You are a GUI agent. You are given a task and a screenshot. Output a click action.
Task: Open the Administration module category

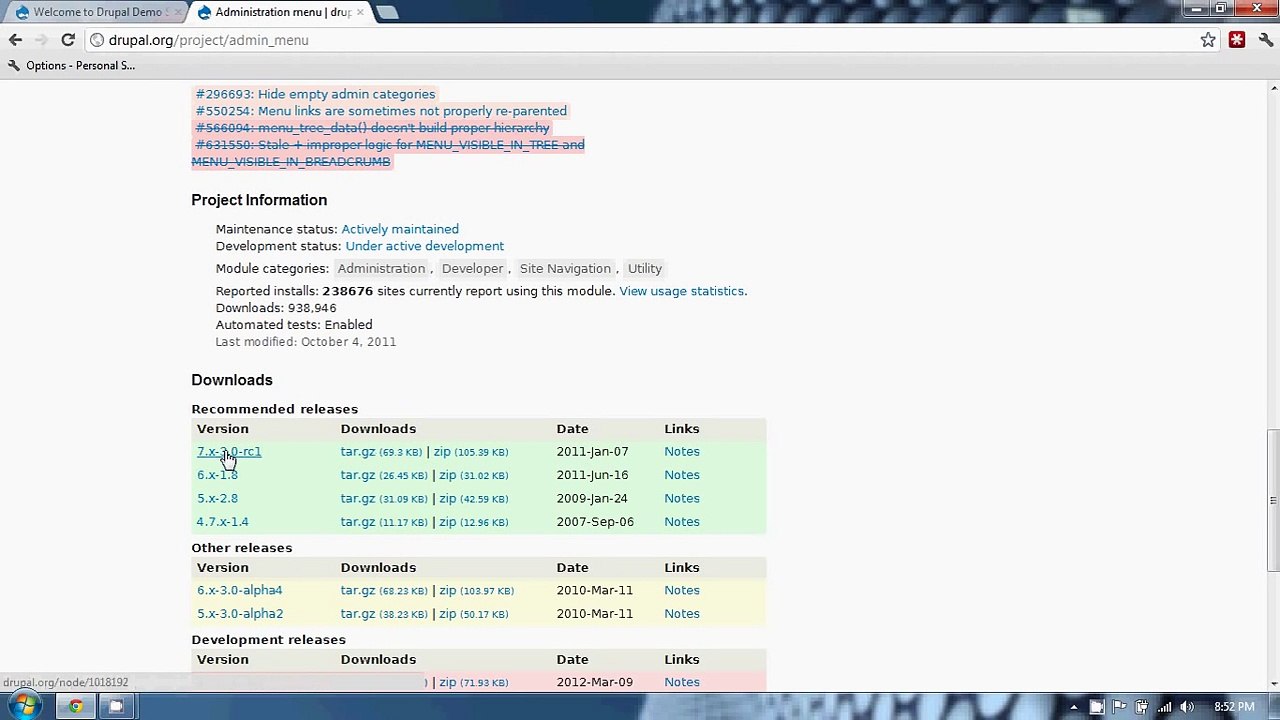[381, 268]
